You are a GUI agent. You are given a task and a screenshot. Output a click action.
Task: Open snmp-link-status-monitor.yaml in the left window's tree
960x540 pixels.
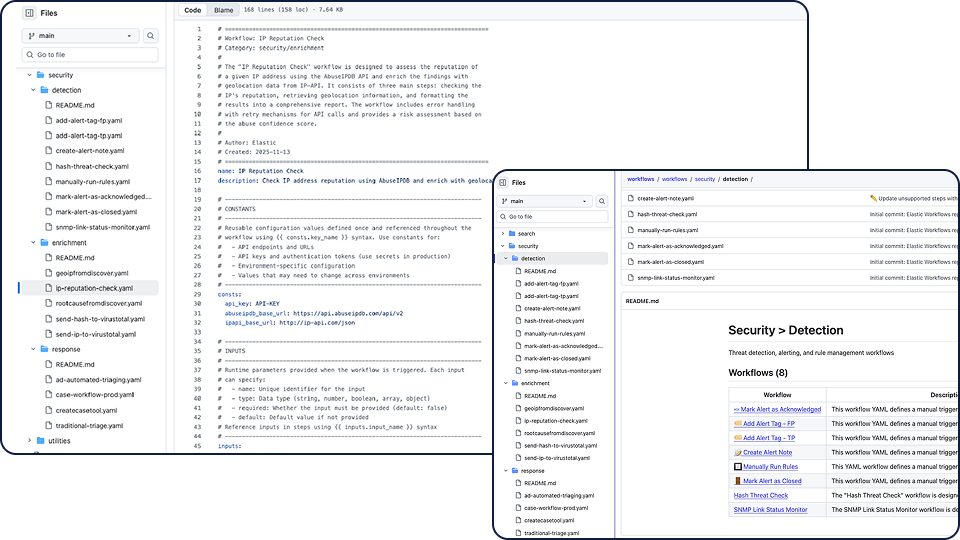102,227
